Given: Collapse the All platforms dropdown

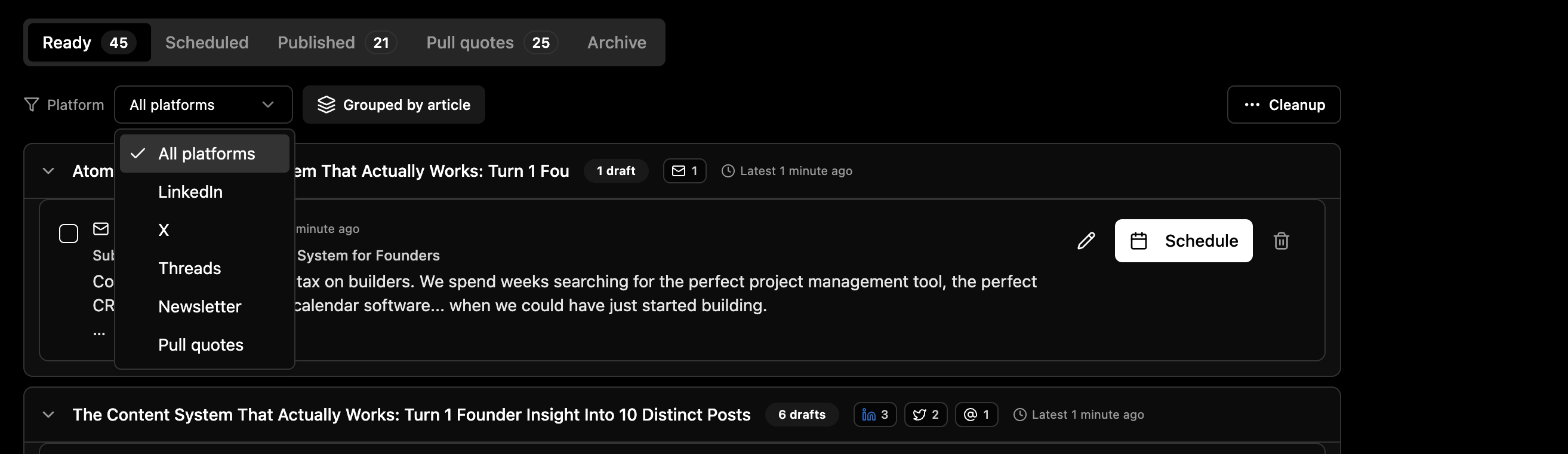Looking at the screenshot, I should (204, 105).
